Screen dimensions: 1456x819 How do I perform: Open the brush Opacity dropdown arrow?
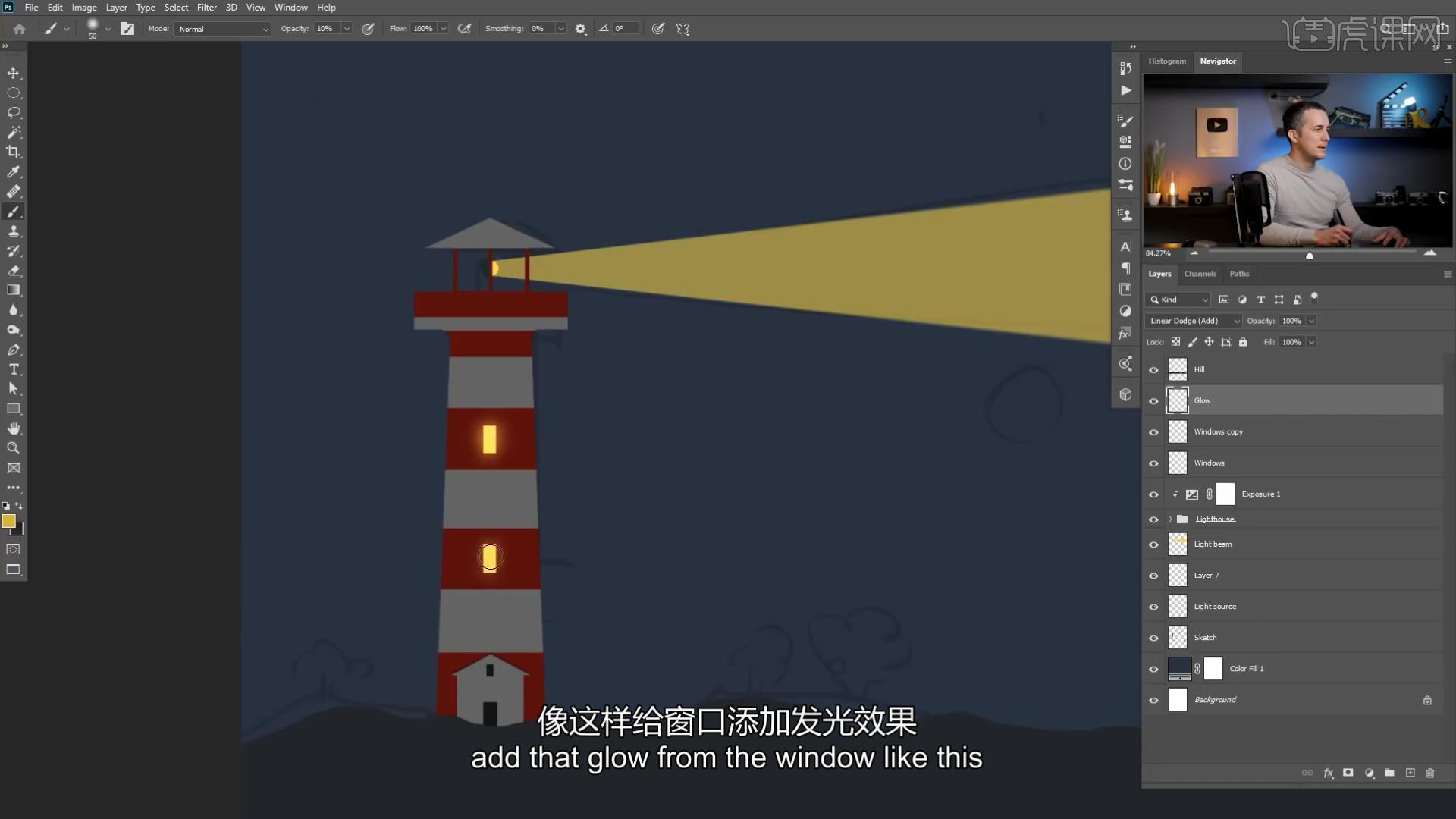347,29
